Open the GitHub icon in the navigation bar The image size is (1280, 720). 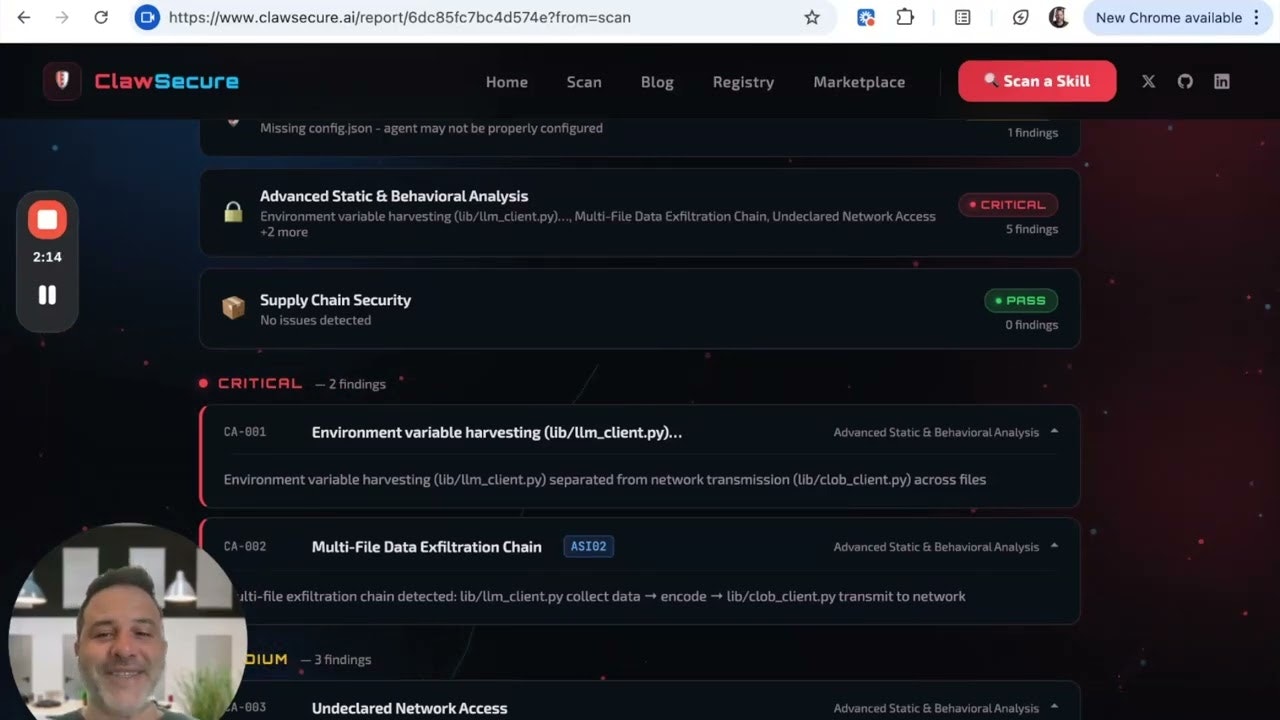coord(1185,81)
